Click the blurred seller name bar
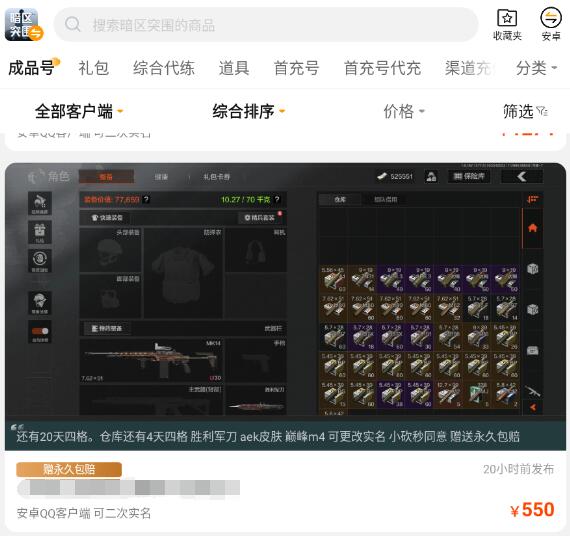The image size is (570, 536). pos(128,488)
